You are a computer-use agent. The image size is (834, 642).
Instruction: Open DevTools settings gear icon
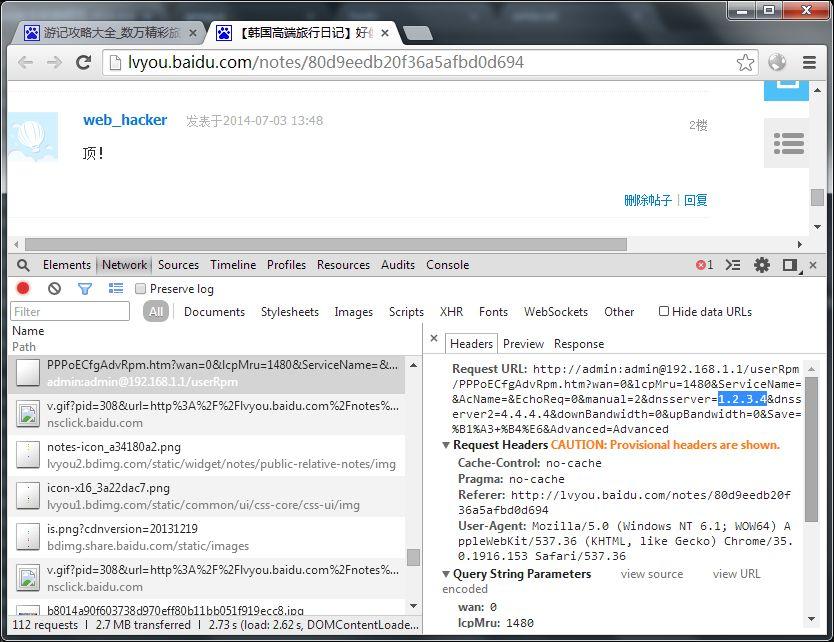click(762, 265)
